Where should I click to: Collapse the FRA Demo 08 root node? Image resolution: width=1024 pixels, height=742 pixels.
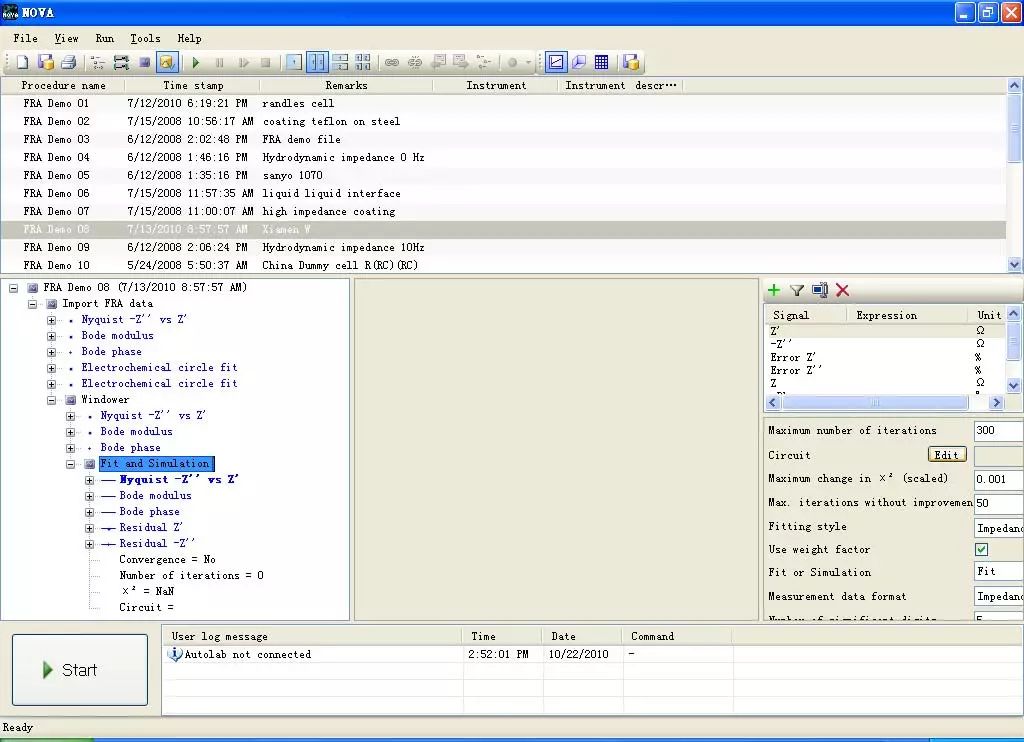[x=14, y=287]
